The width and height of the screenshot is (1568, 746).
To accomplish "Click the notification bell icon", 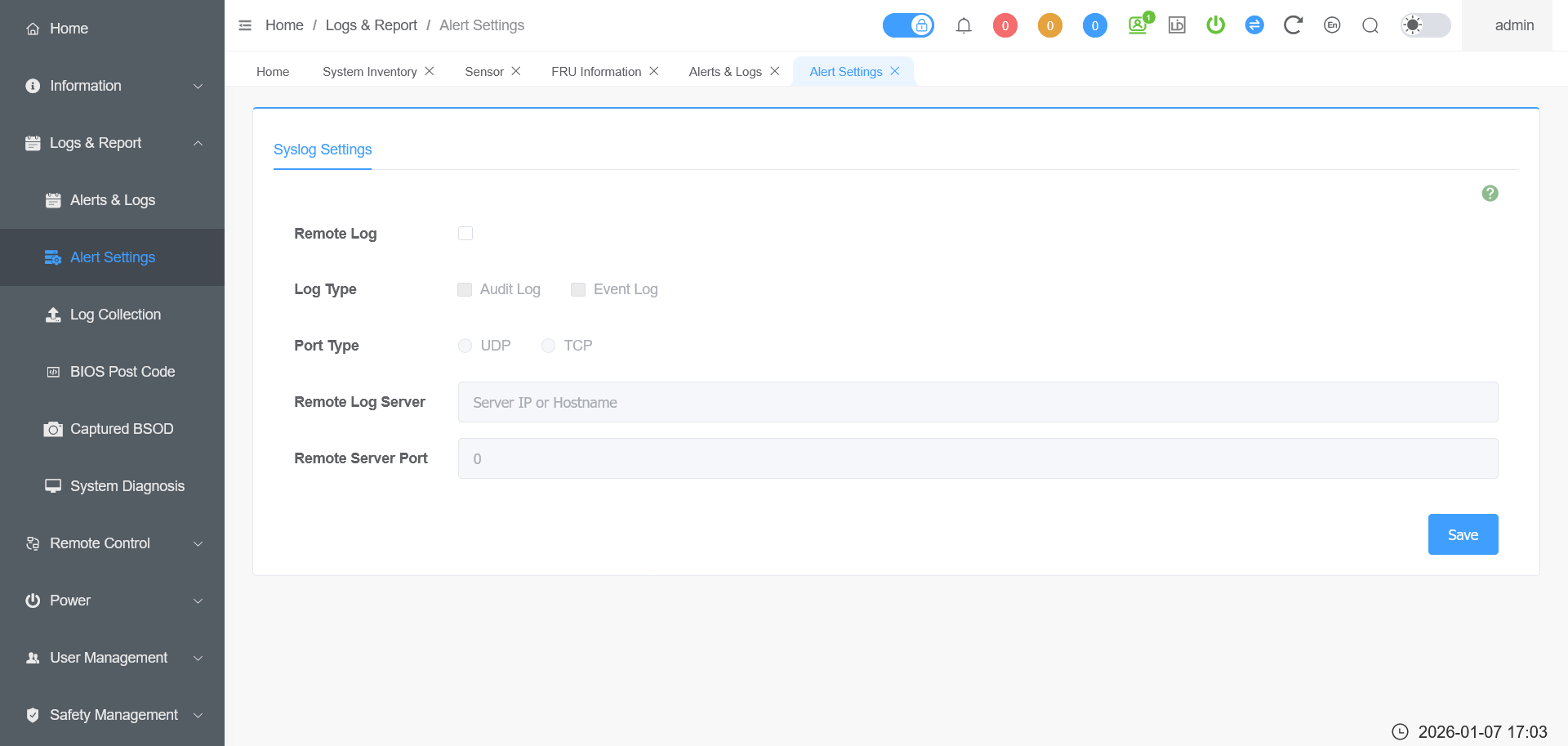I will pyautogui.click(x=964, y=25).
